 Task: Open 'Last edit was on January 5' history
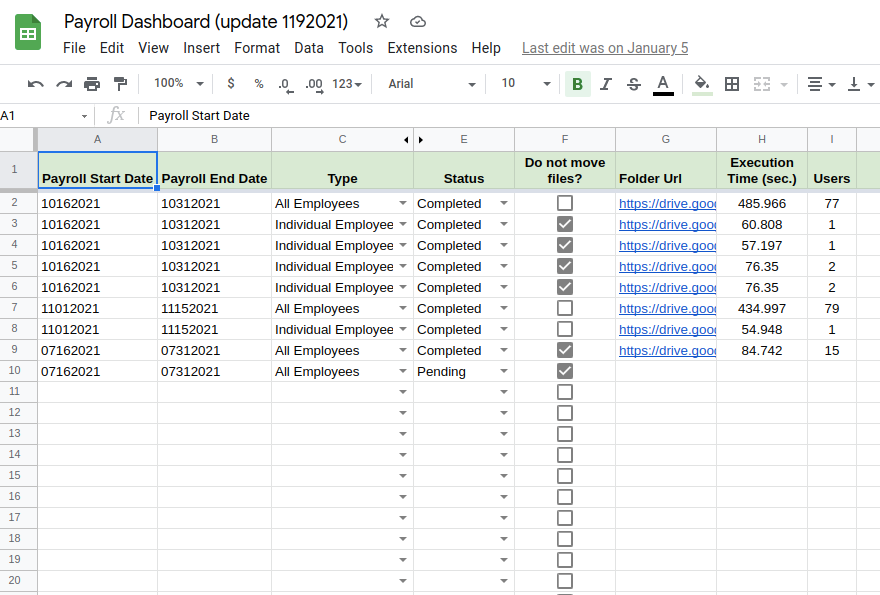(605, 48)
